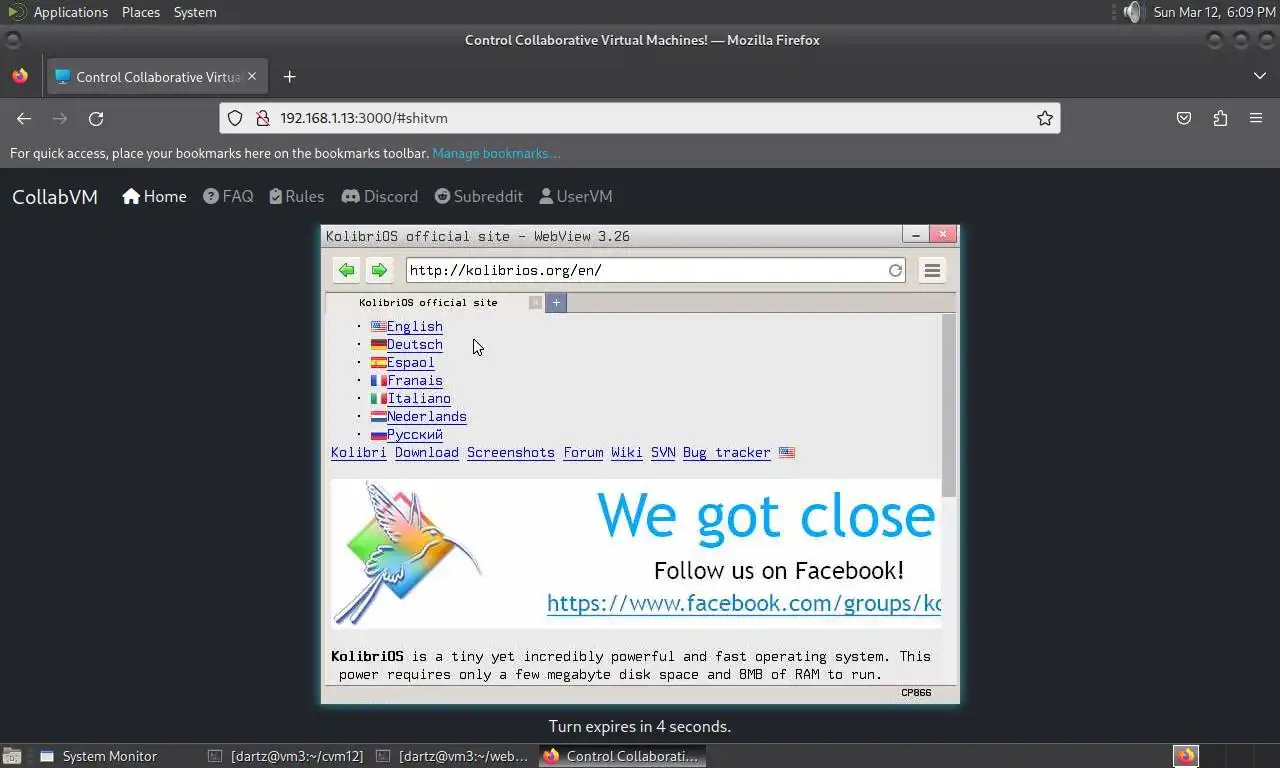Click Firefox icon in bottom-right tray
The height and width of the screenshot is (768, 1280).
[x=1186, y=756]
